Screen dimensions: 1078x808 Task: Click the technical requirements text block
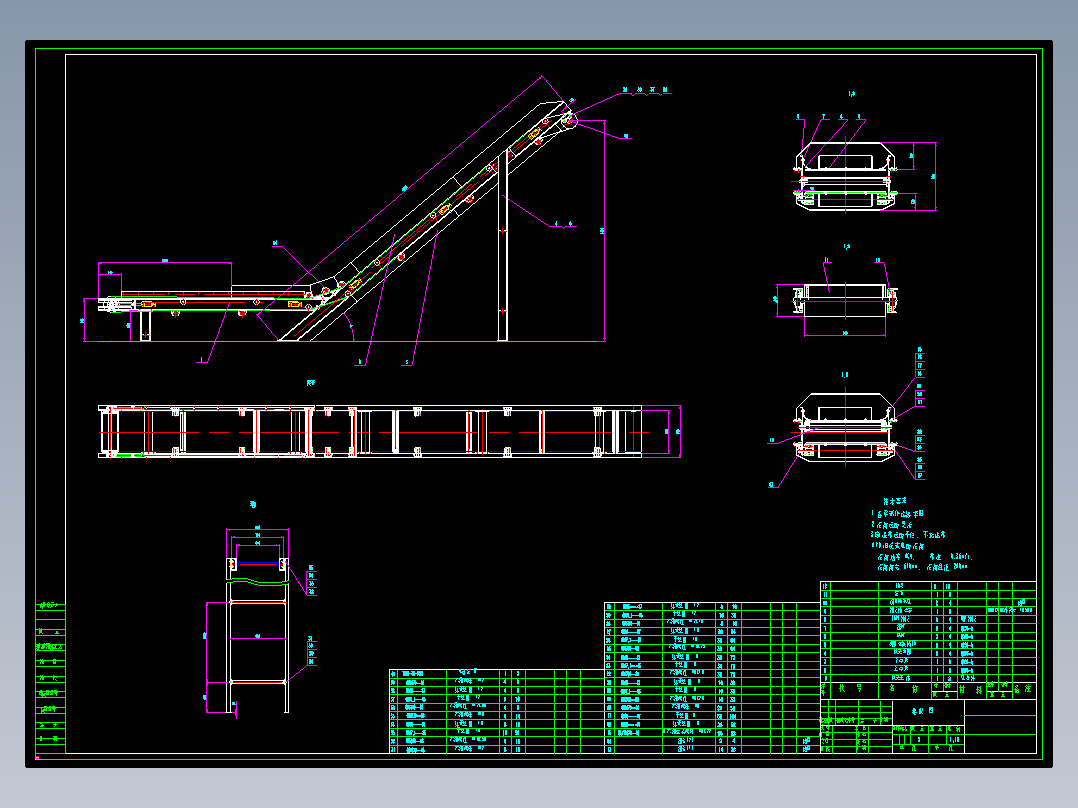coord(921,535)
